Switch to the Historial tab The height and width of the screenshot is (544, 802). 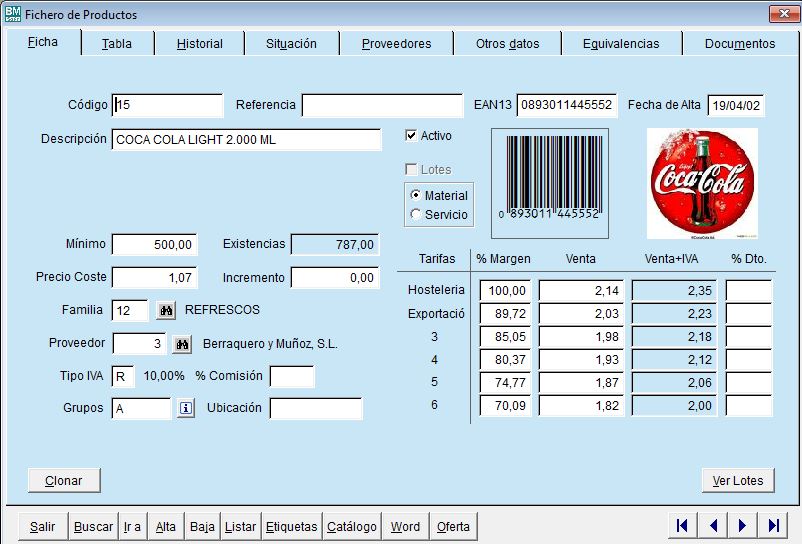(x=199, y=44)
